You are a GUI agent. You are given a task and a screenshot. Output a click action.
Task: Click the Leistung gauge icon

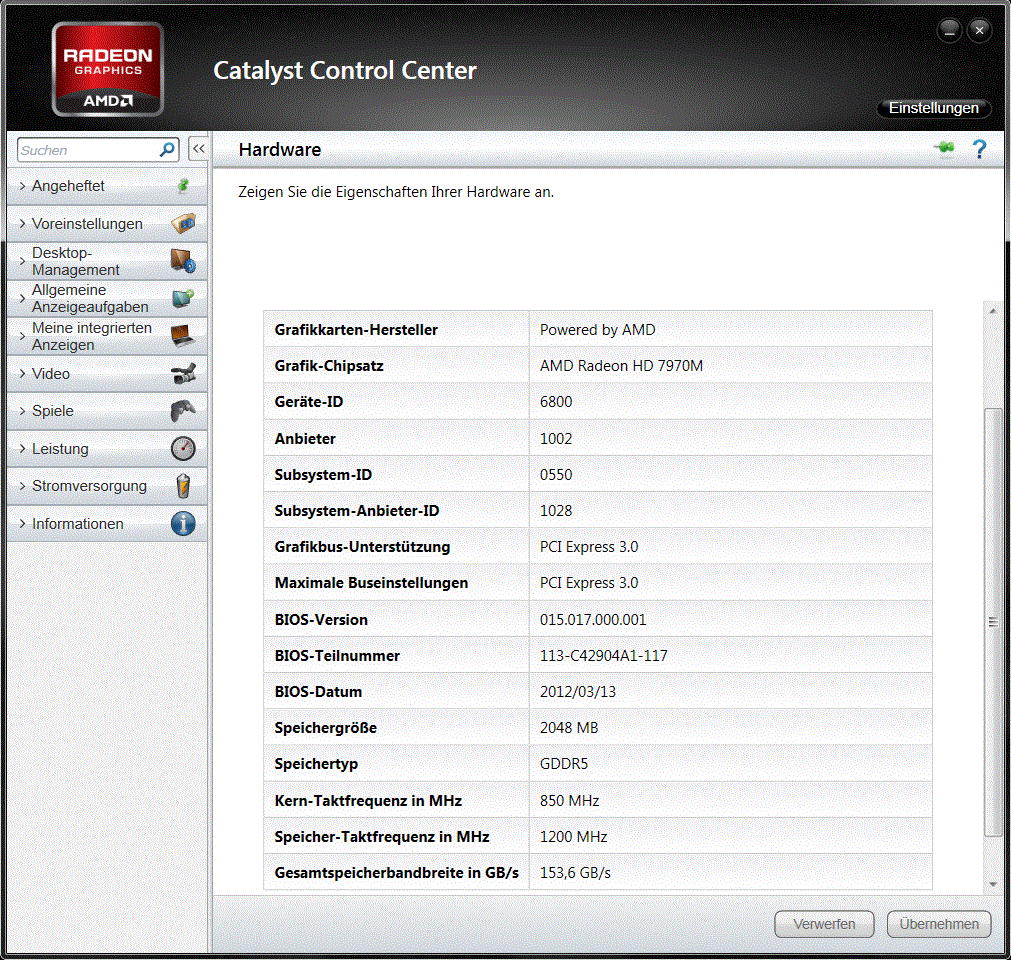pos(183,448)
